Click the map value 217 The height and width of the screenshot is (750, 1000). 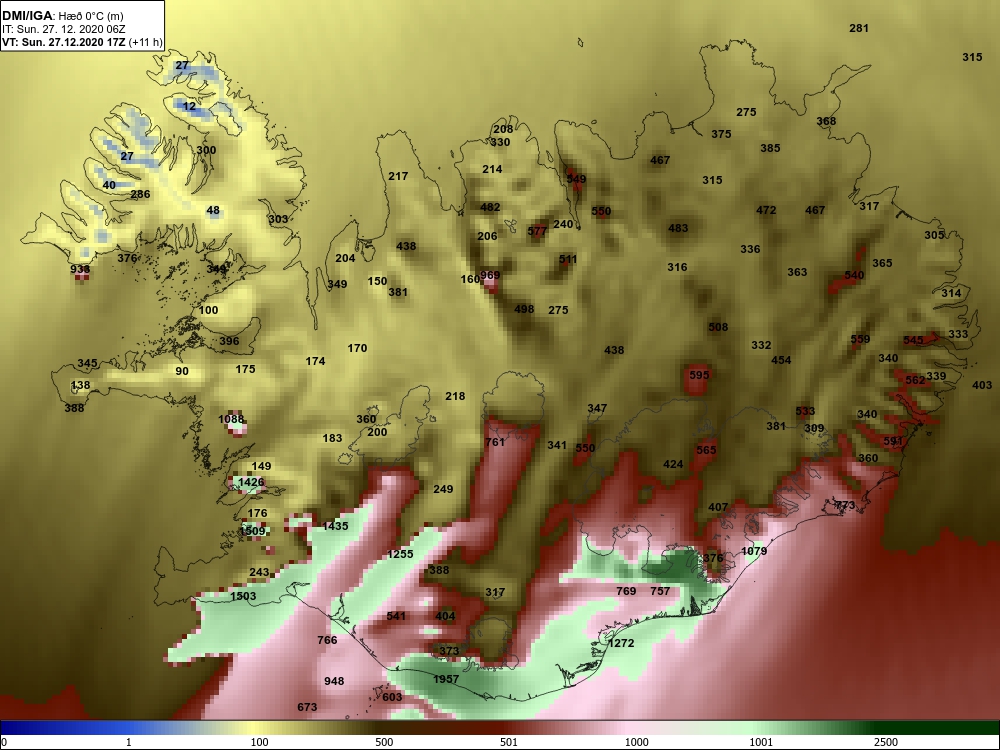(x=398, y=176)
